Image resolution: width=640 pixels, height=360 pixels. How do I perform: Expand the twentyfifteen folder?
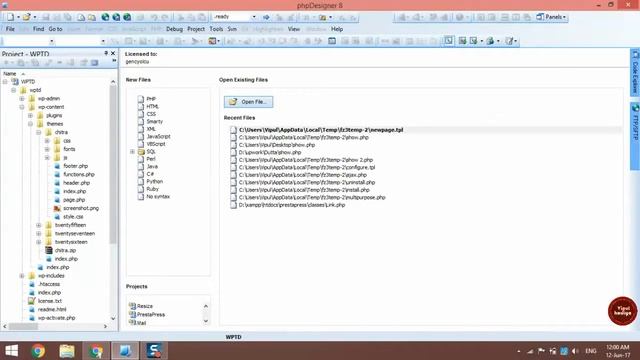click(x=39, y=225)
